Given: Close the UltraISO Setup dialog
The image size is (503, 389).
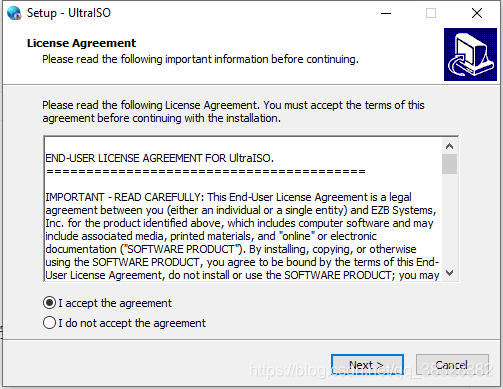Looking at the screenshot, I should tap(477, 13).
